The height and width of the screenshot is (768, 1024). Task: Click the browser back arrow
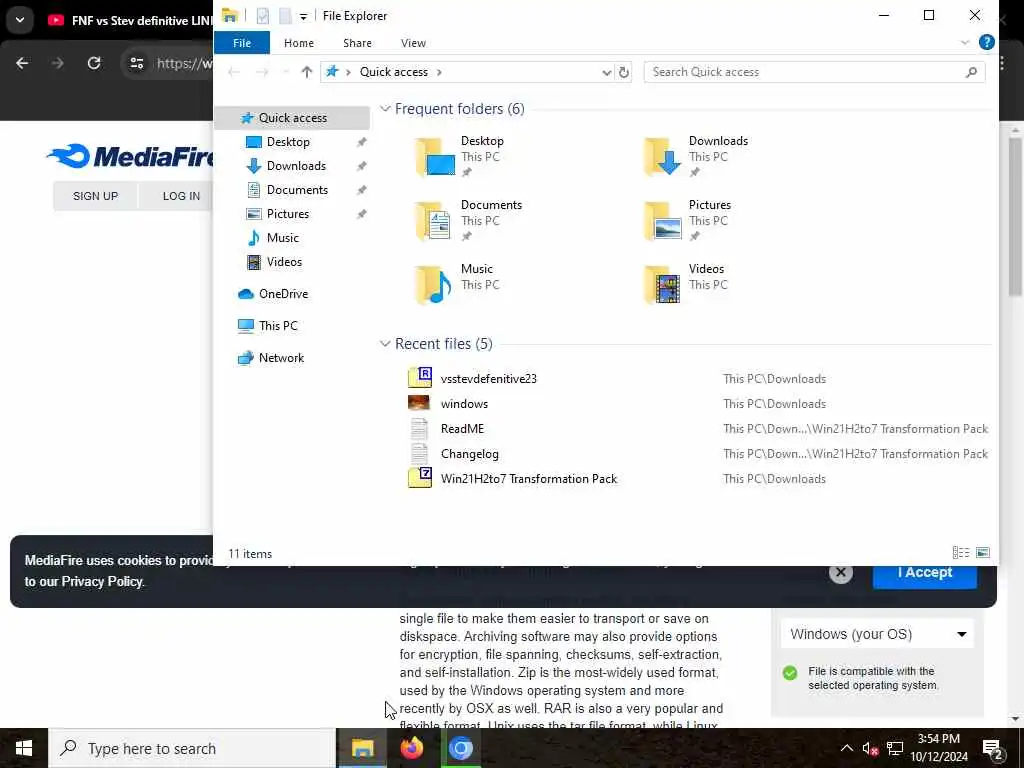22,63
